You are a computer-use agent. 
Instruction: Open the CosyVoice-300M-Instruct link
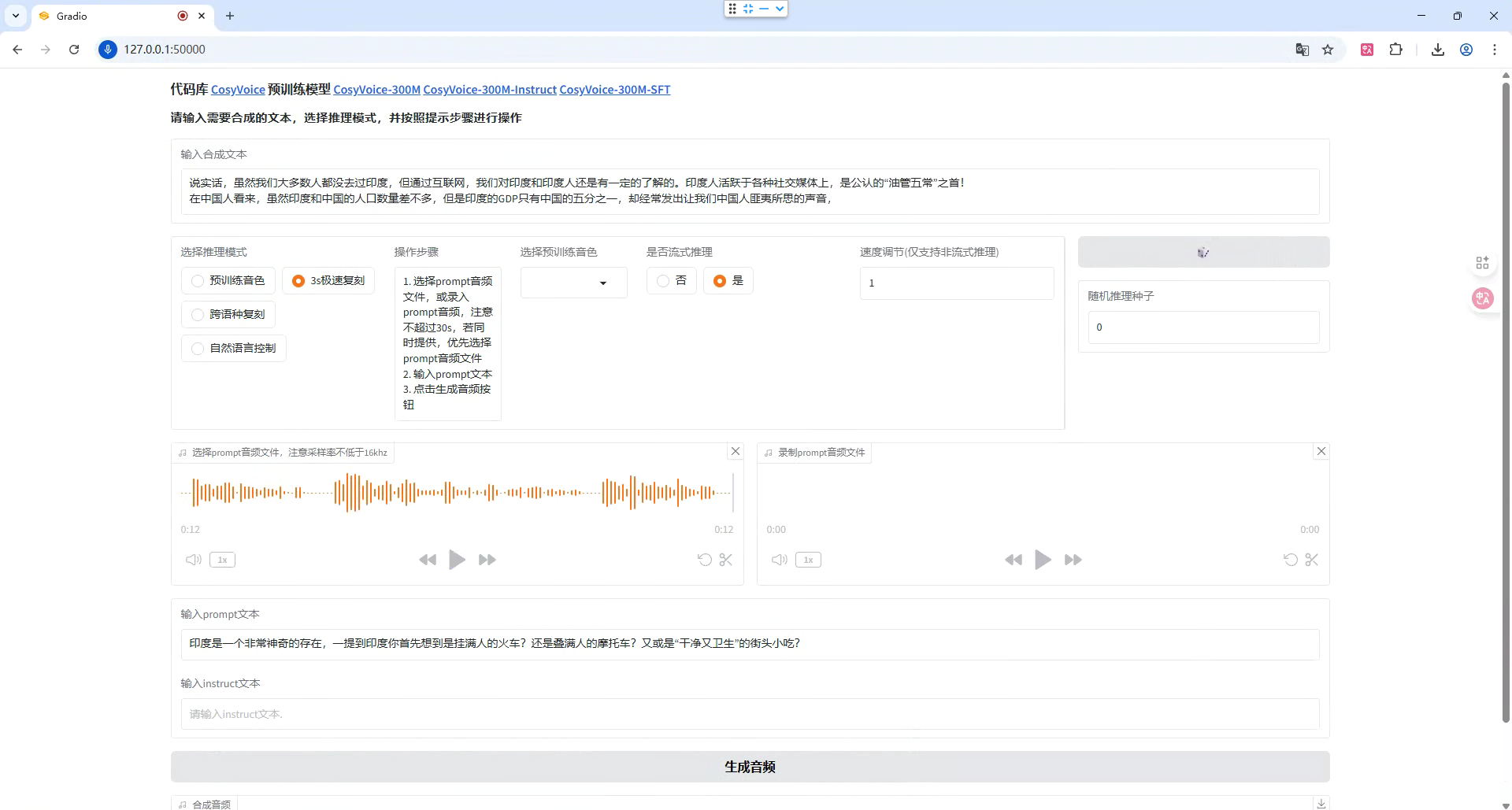pos(490,90)
